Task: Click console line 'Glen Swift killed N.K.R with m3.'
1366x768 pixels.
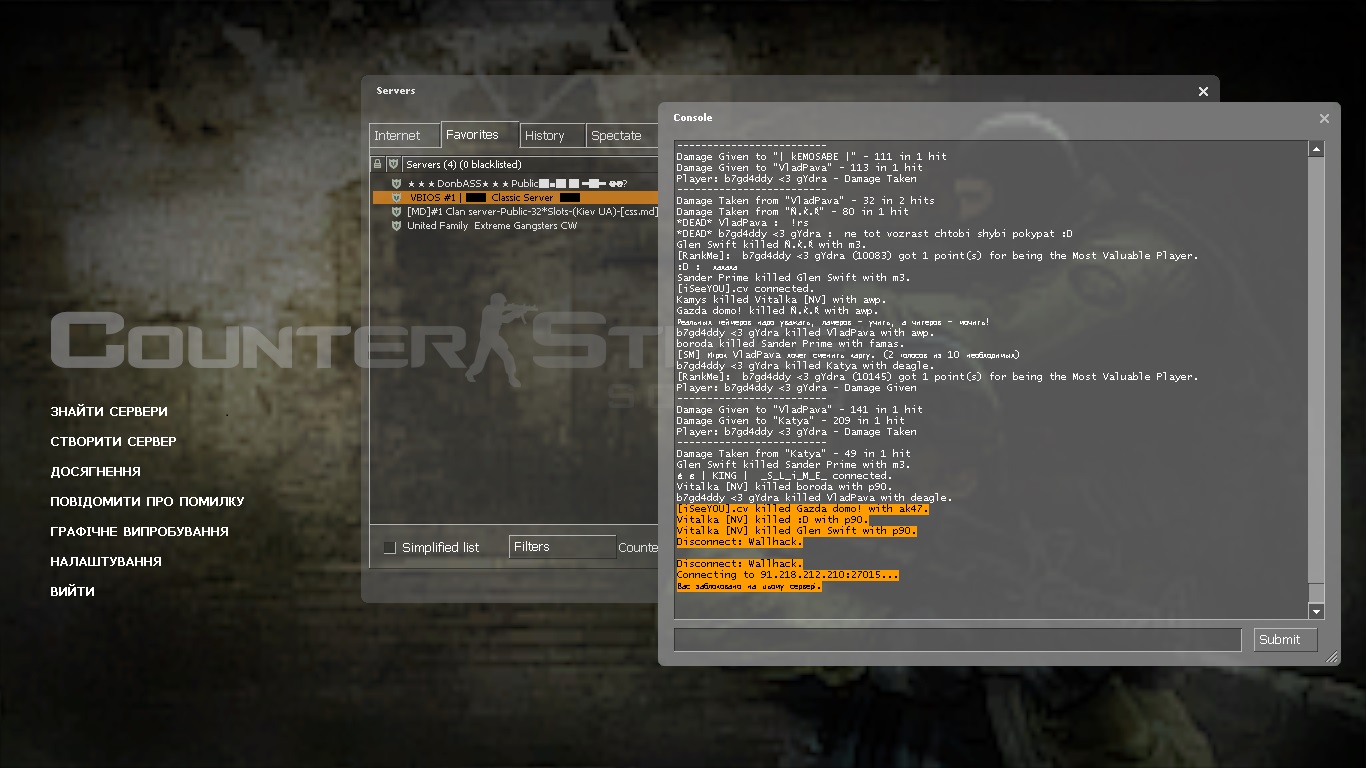Action: (771, 245)
